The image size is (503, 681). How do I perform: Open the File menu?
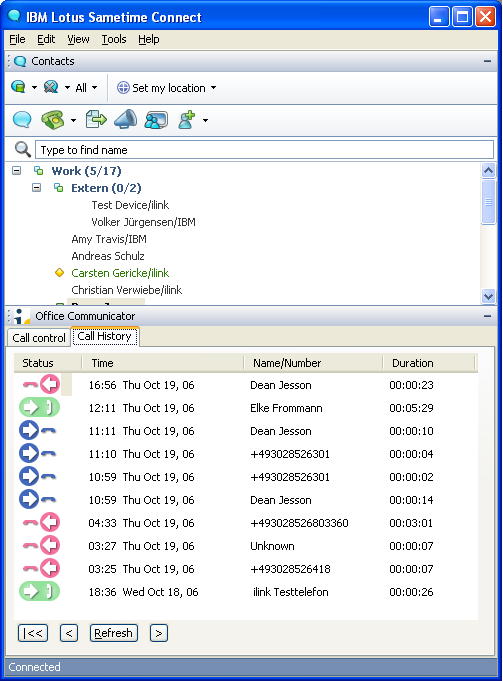17,39
